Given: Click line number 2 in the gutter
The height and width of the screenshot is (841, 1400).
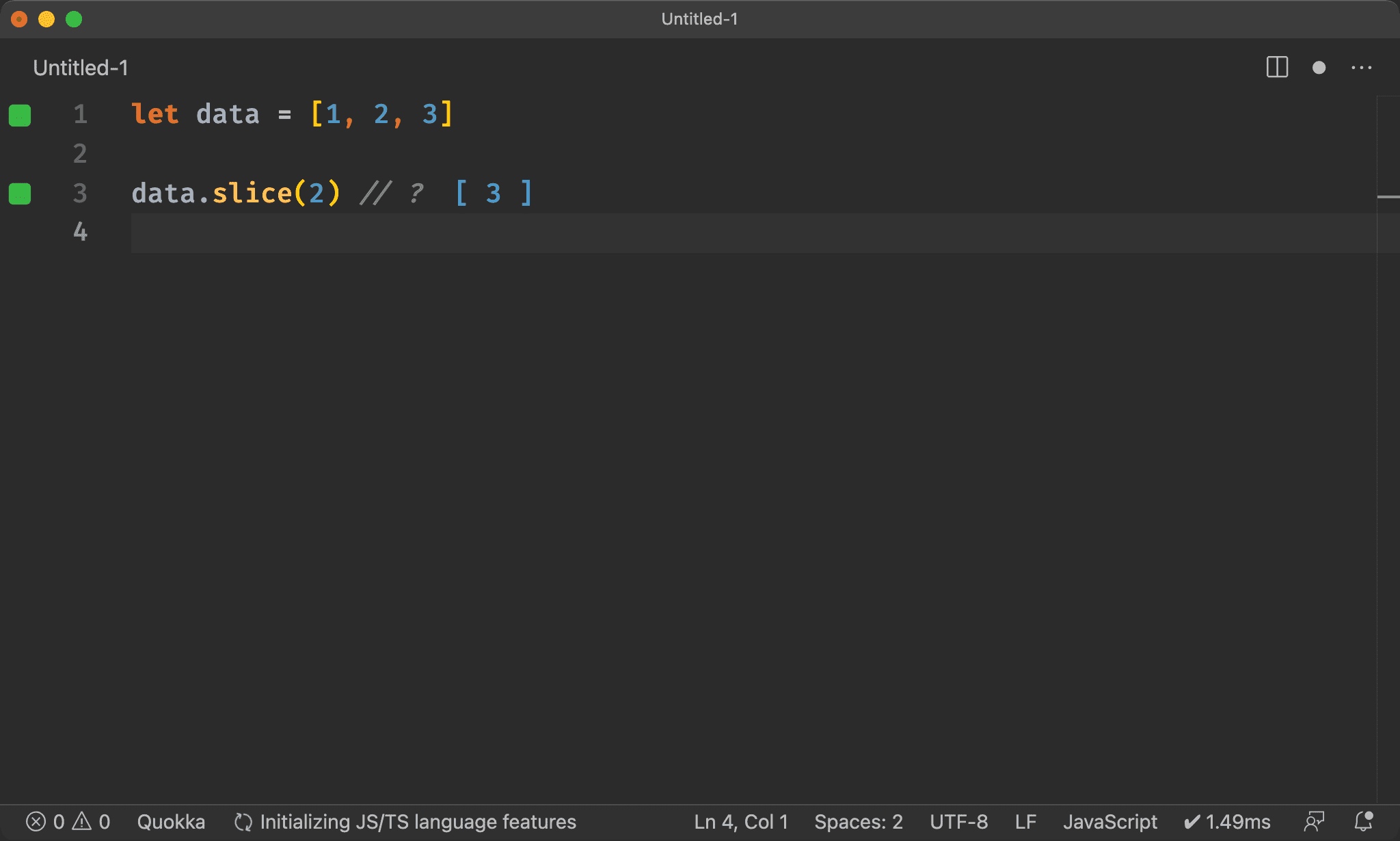Looking at the screenshot, I should (80, 153).
